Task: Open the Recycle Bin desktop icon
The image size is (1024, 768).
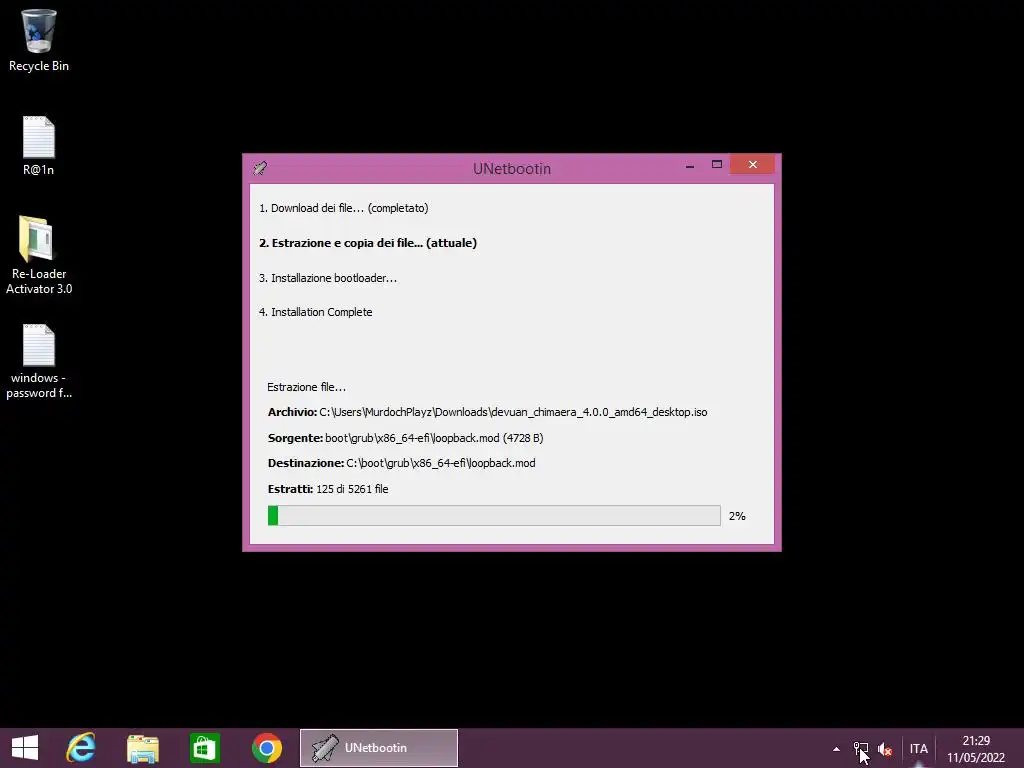Action: (39, 40)
